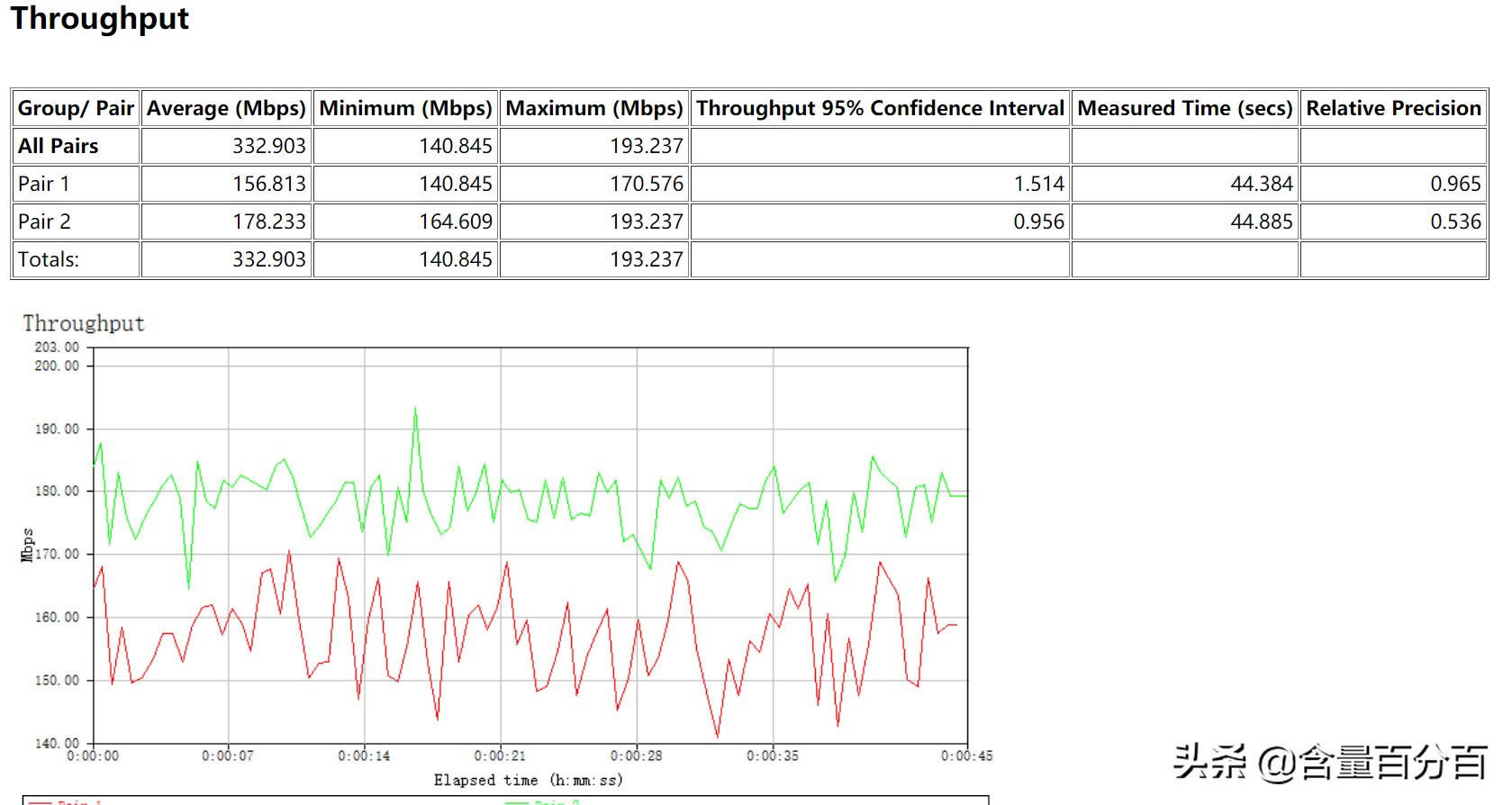Click the bold Throughput page heading

tap(99, 18)
